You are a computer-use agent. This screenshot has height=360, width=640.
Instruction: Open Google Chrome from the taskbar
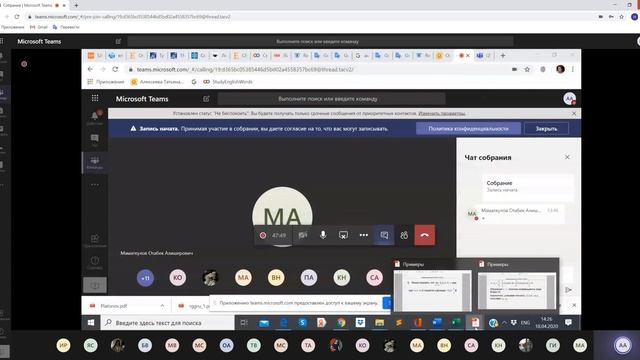341,323
